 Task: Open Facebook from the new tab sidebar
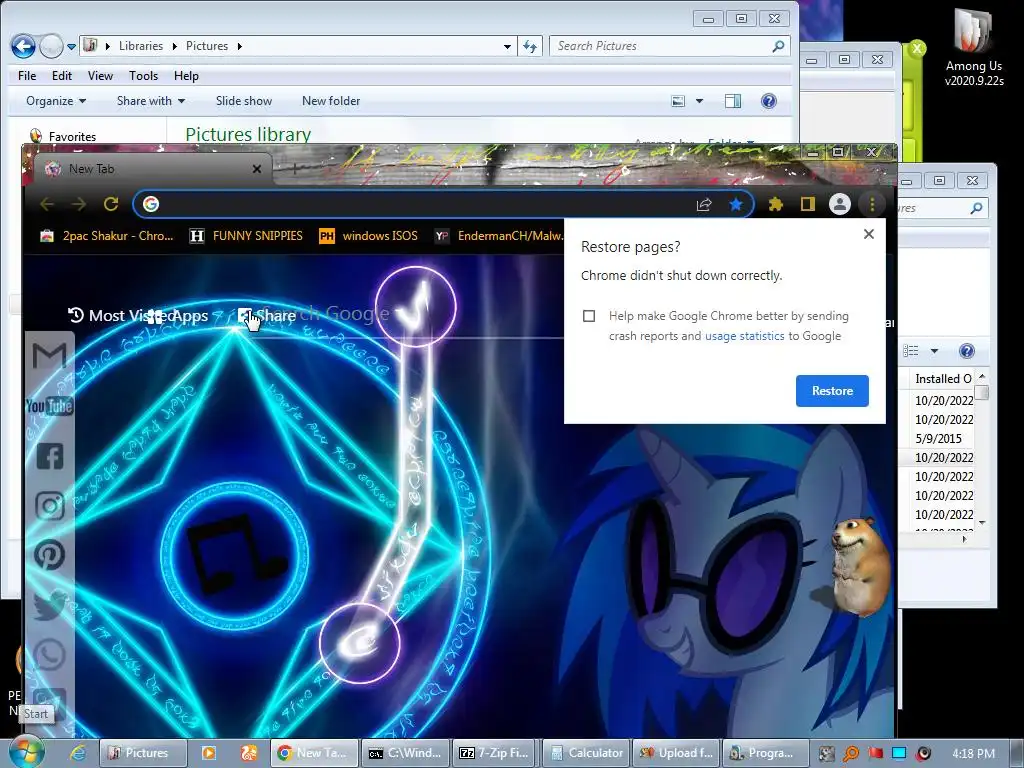coord(50,456)
